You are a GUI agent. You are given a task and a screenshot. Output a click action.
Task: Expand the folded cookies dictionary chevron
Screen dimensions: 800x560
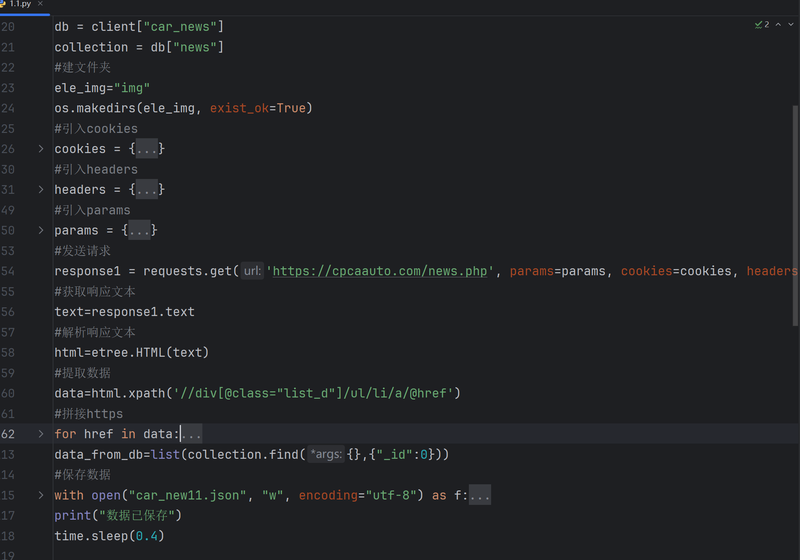pos(41,149)
